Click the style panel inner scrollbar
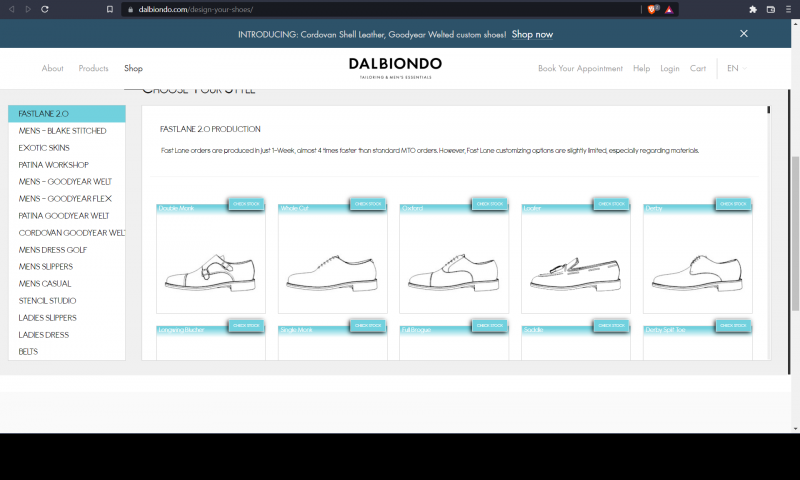This screenshot has height=480, width=800. pyautogui.click(x=768, y=110)
